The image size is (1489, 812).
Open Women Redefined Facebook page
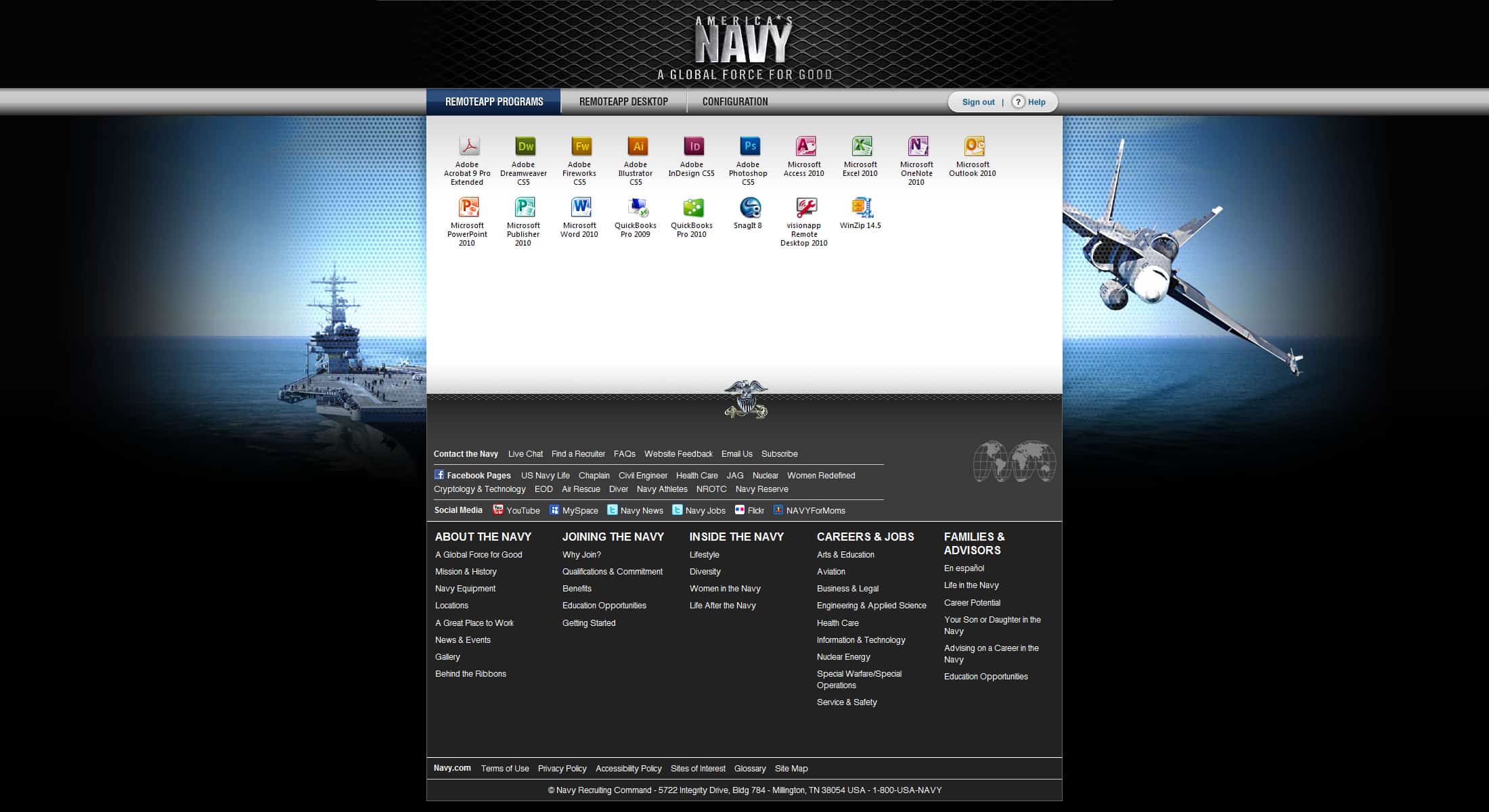tap(821, 476)
